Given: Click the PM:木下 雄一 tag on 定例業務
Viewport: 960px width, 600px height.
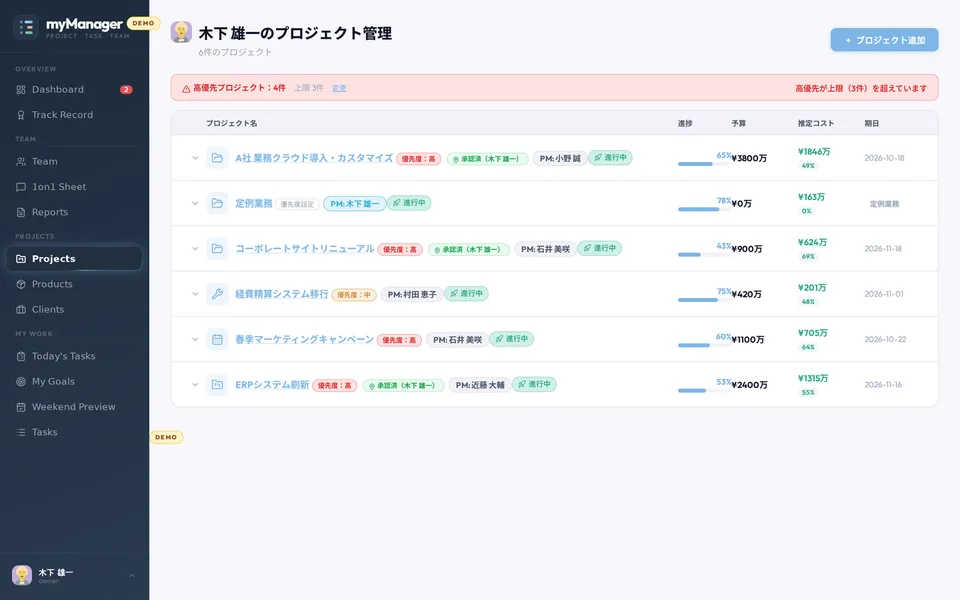Looking at the screenshot, I should (354, 203).
